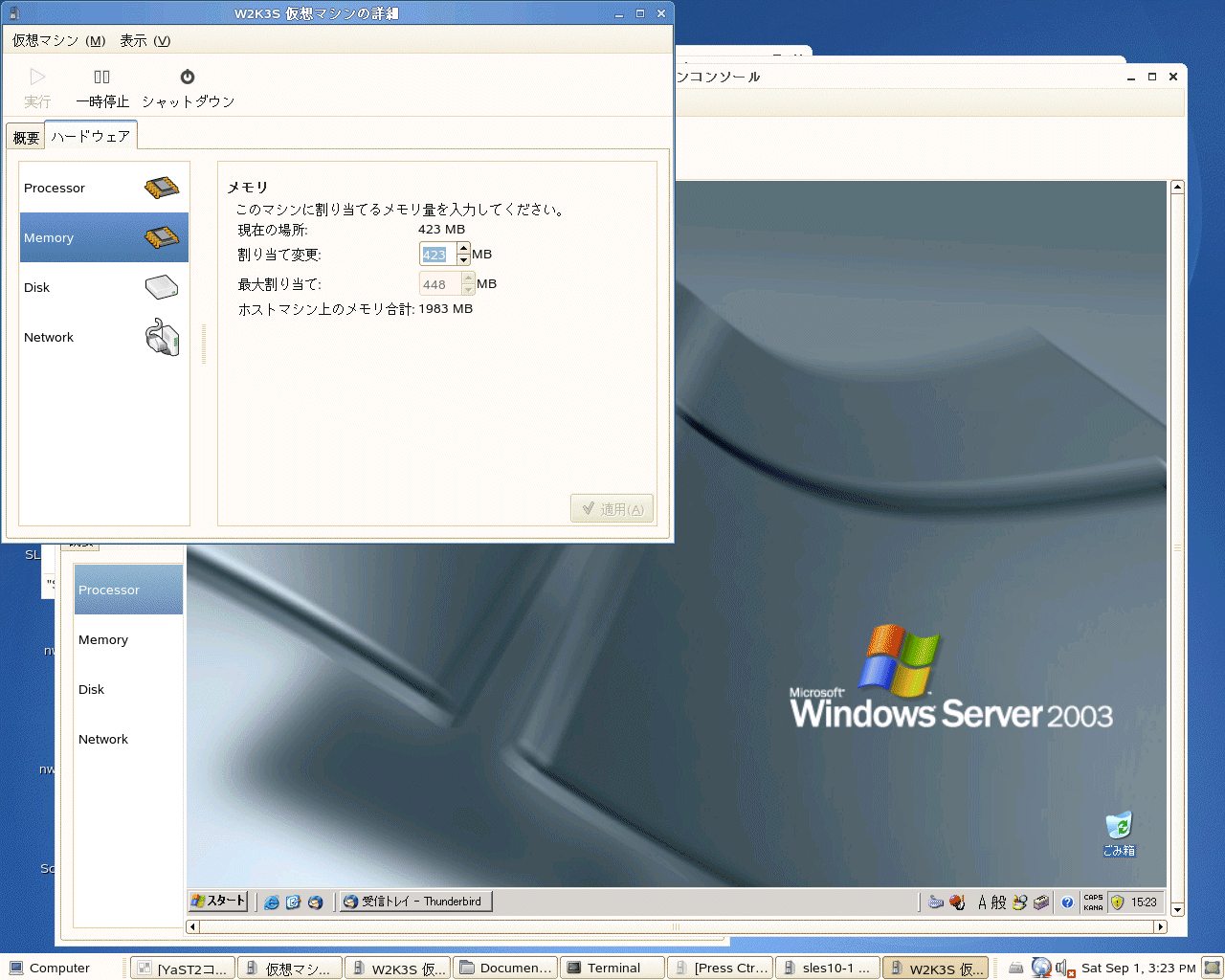Decrease memory allocation with down spinner arrow

[464, 260]
